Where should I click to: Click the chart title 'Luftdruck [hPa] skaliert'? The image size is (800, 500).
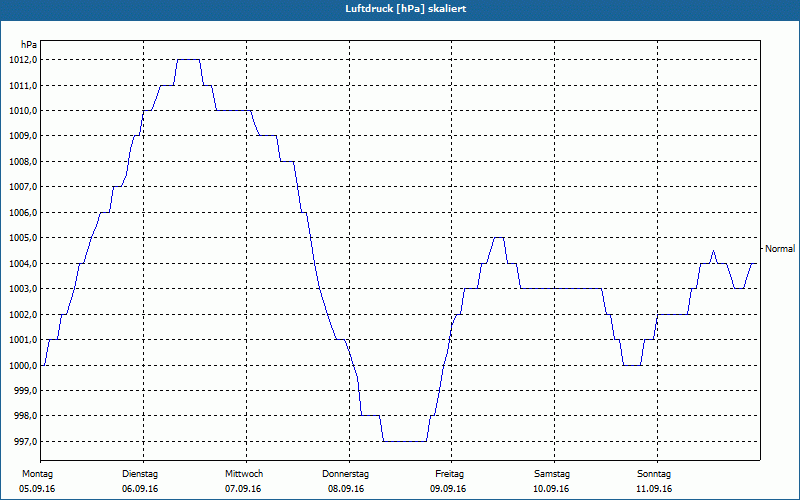pos(406,9)
